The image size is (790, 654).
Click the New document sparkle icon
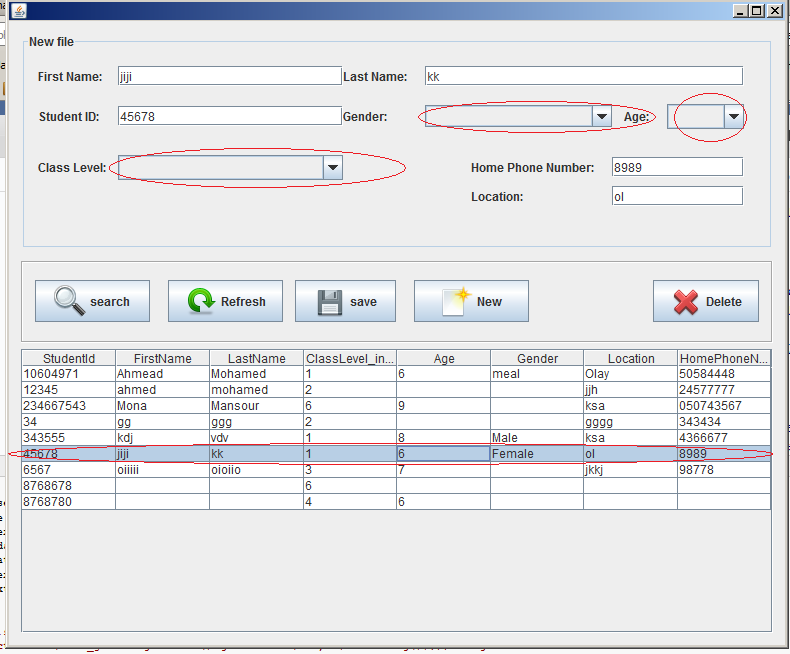click(x=456, y=301)
